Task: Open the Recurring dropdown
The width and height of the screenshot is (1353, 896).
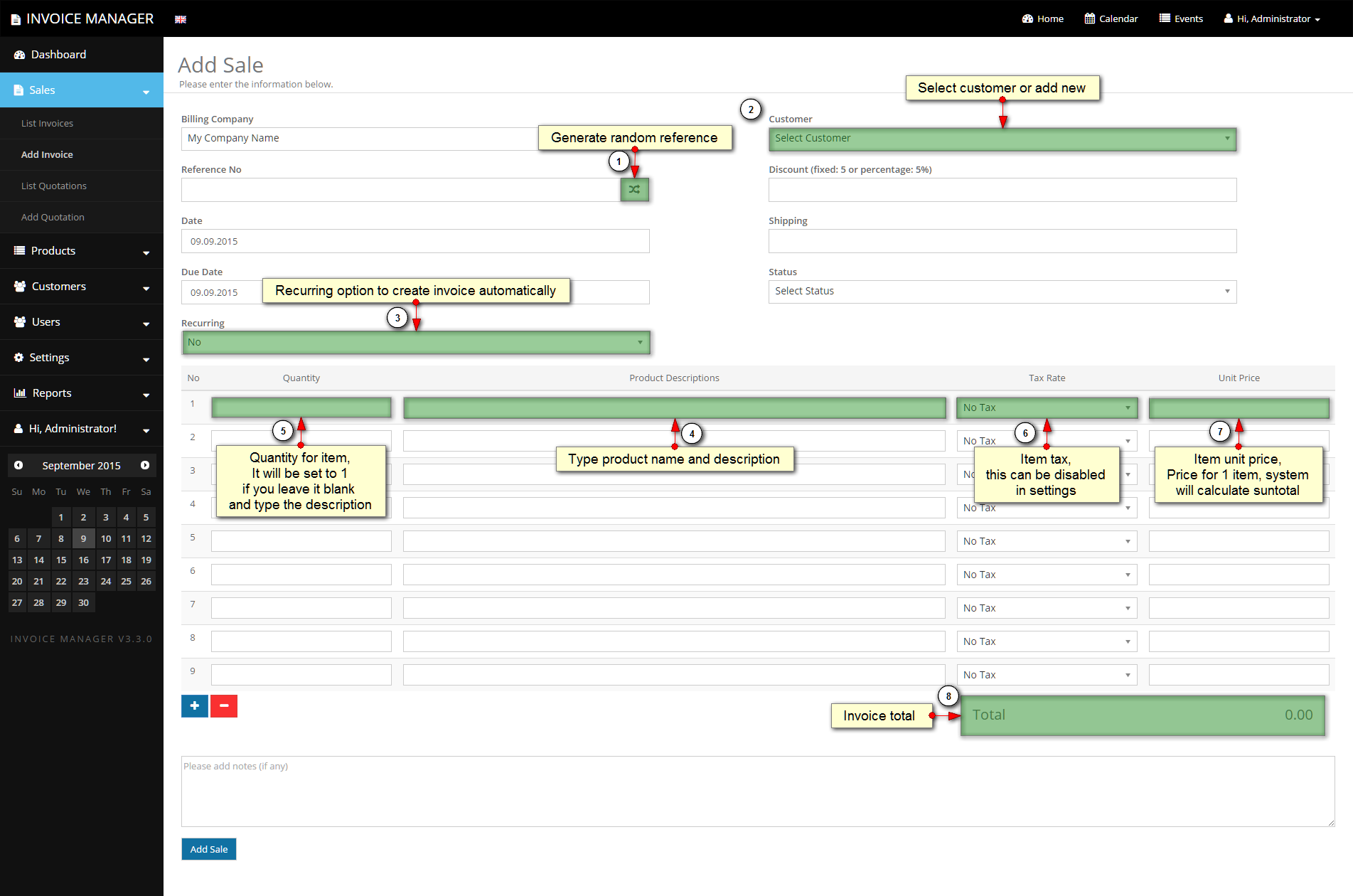Action: [415, 343]
